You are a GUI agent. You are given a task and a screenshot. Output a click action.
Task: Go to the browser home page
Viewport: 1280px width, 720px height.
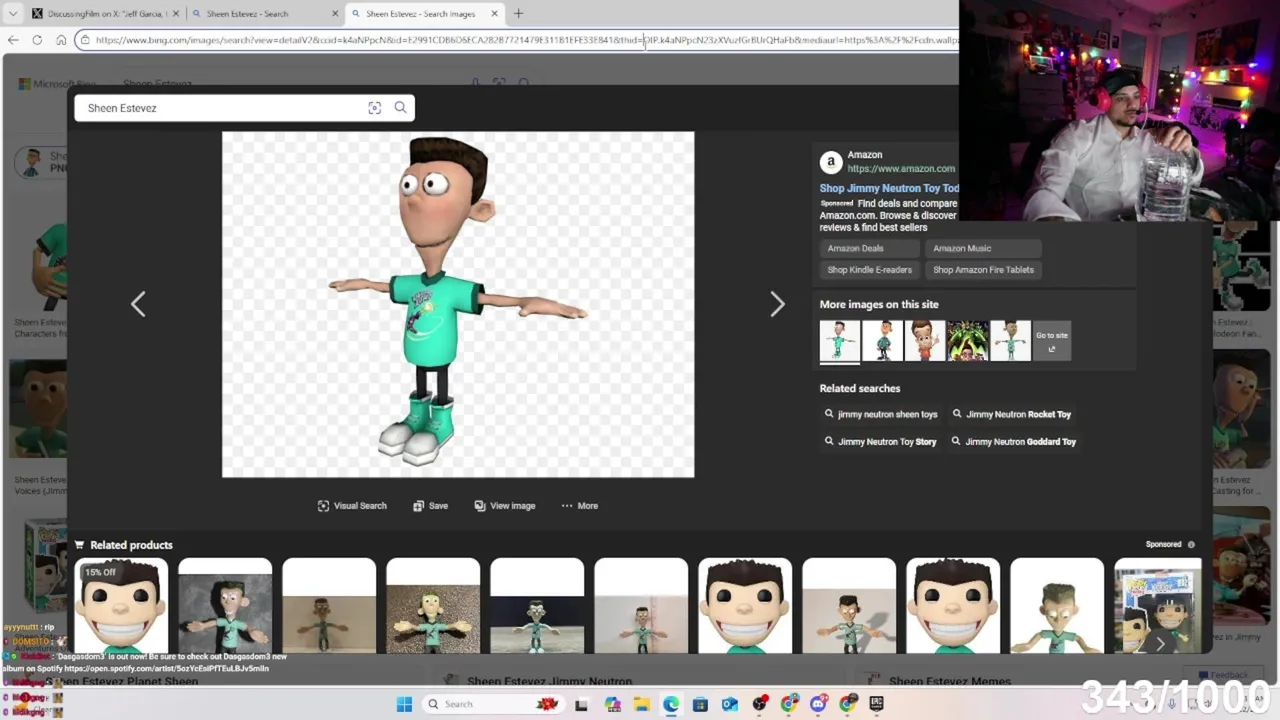pyautogui.click(x=61, y=40)
